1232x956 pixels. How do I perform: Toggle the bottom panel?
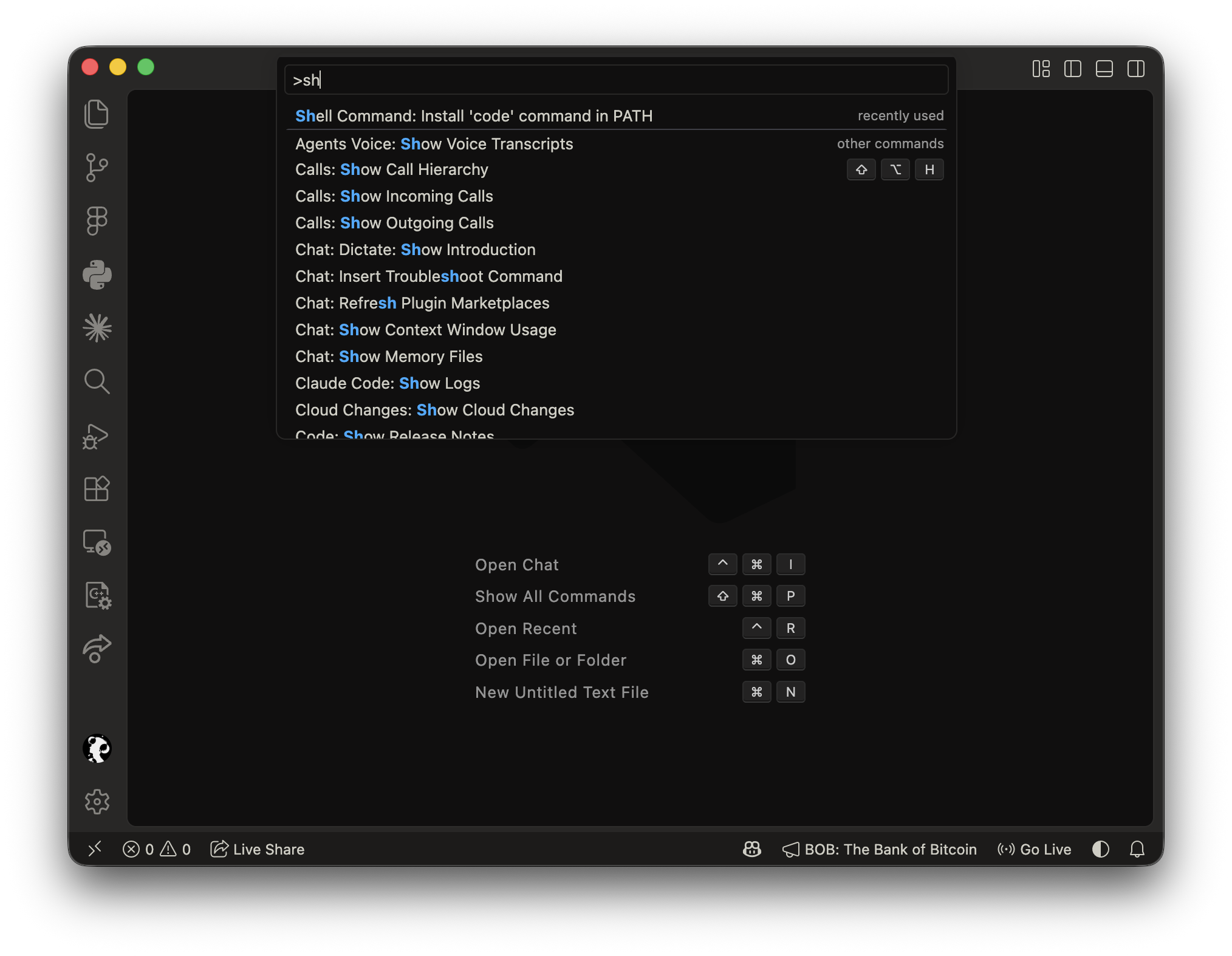pos(1104,69)
